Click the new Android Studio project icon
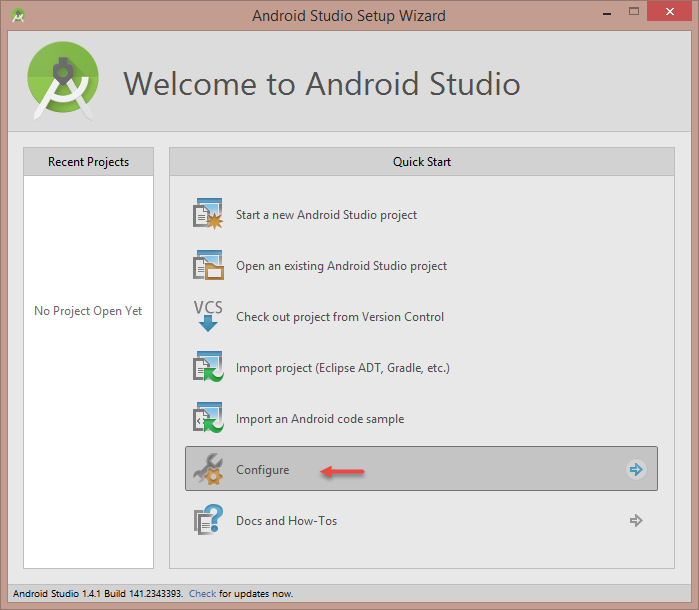 [x=207, y=215]
